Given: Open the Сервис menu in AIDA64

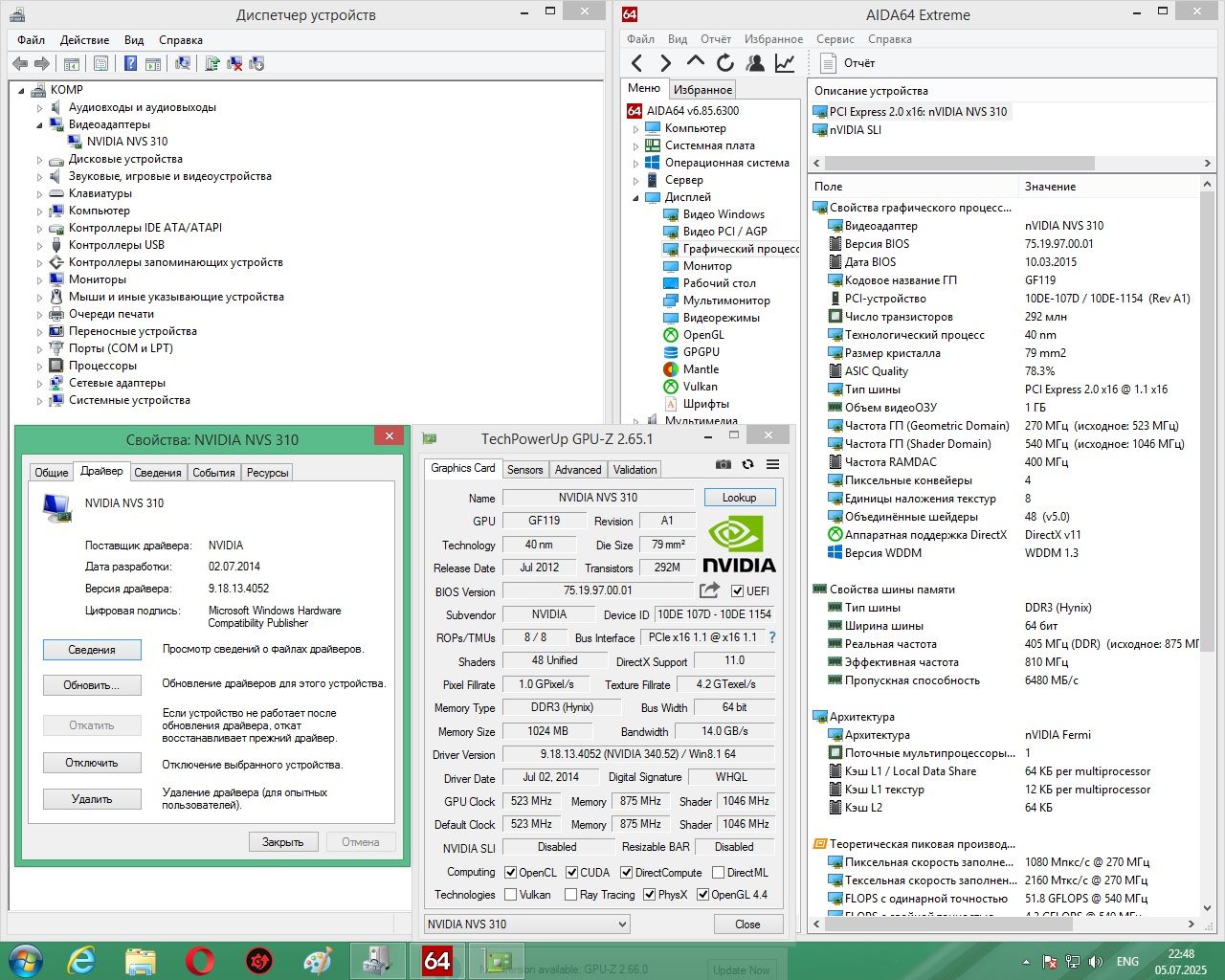Looking at the screenshot, I should pos(835,39).
